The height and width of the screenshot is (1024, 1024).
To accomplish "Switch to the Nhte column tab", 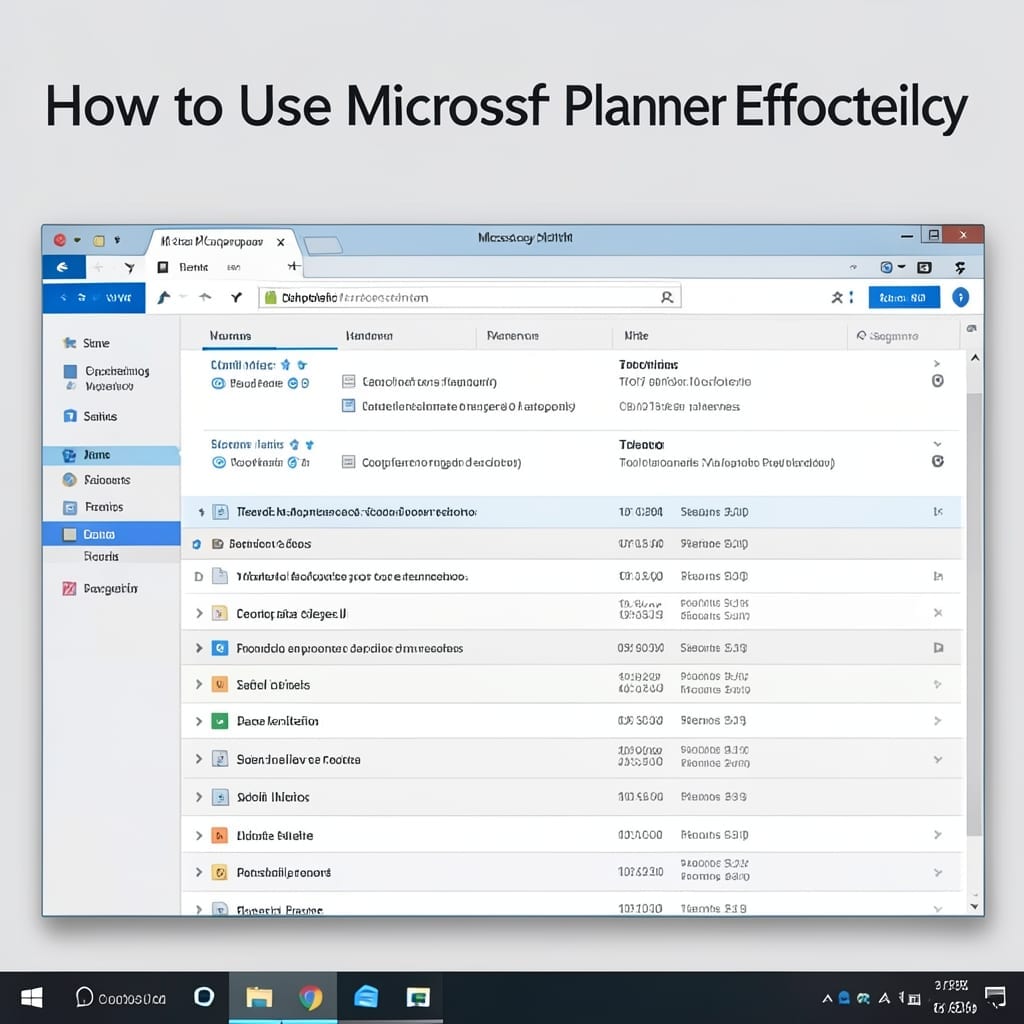I will coord(636,336).
